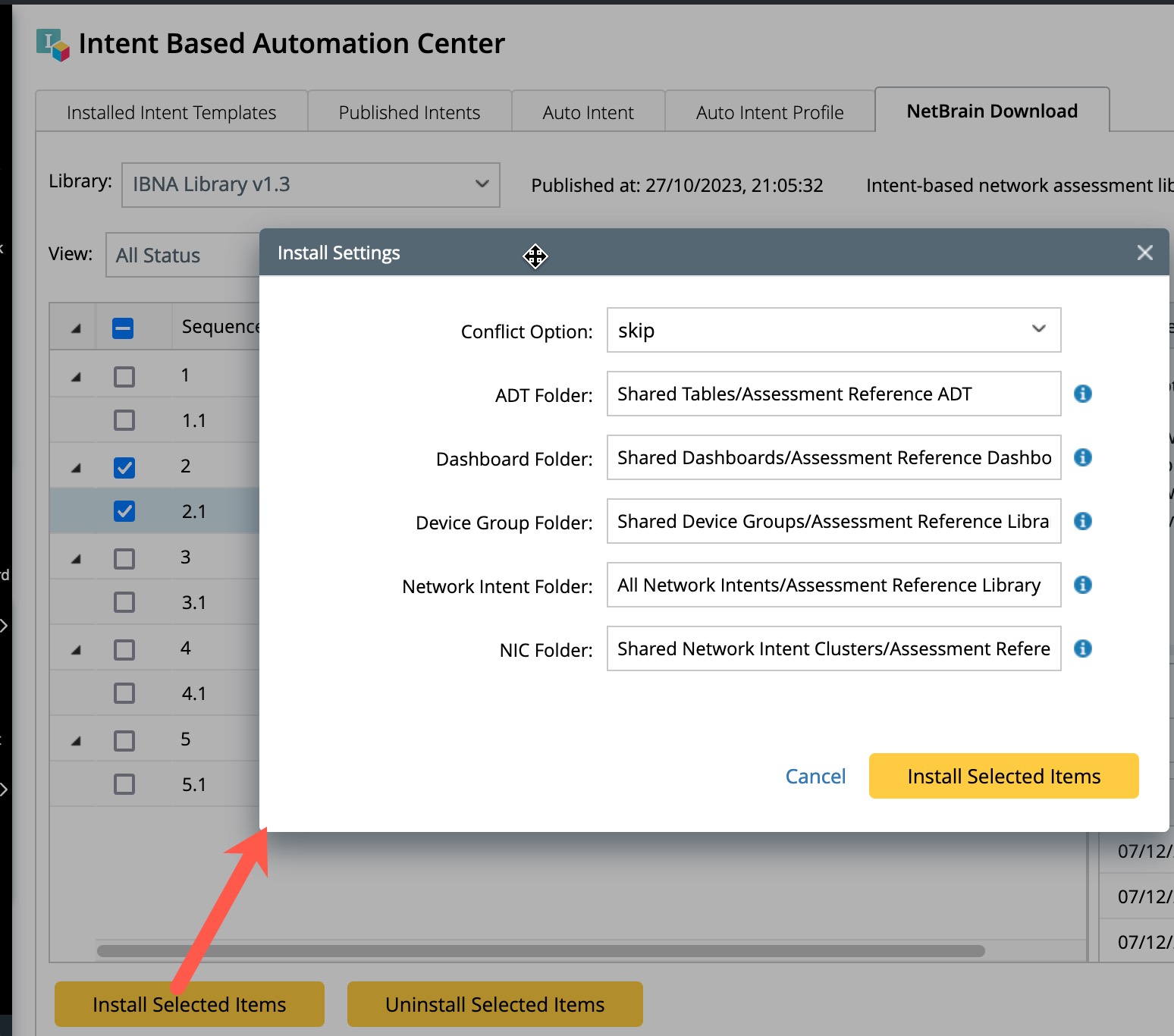Click Cancel in Install Settings dialog
The height and width of the screenshot is (1036, 1174).
pos(815,776)
